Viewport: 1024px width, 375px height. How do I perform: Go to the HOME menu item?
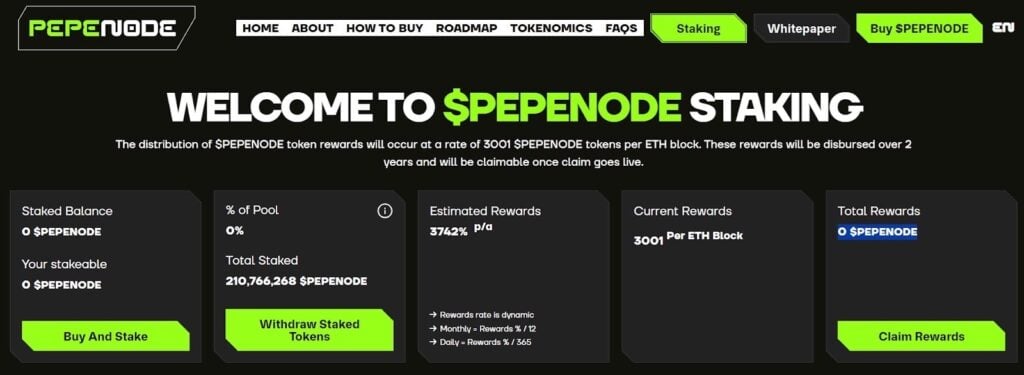tap(261, 28)
